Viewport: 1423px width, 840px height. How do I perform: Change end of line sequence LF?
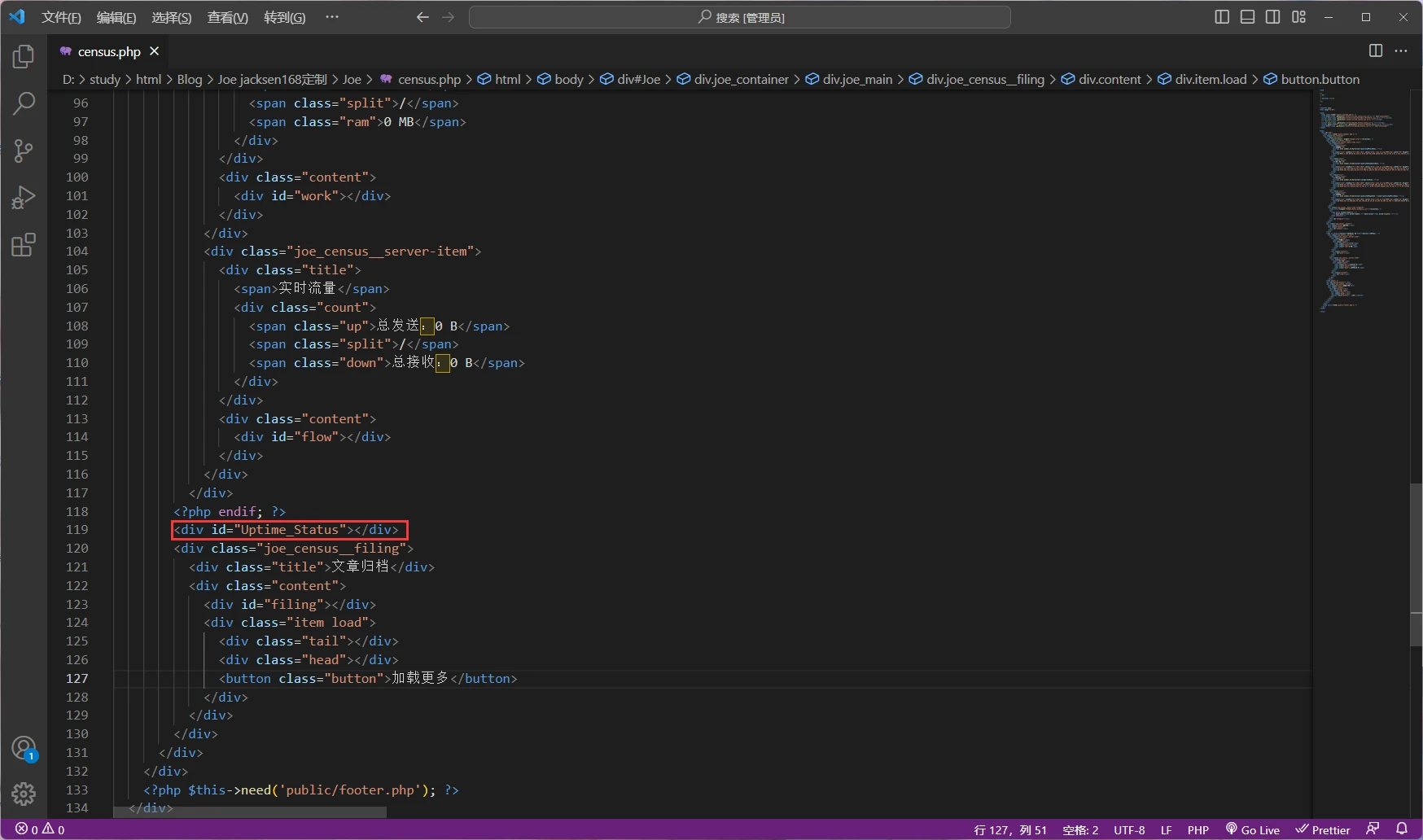(1166, 829)
